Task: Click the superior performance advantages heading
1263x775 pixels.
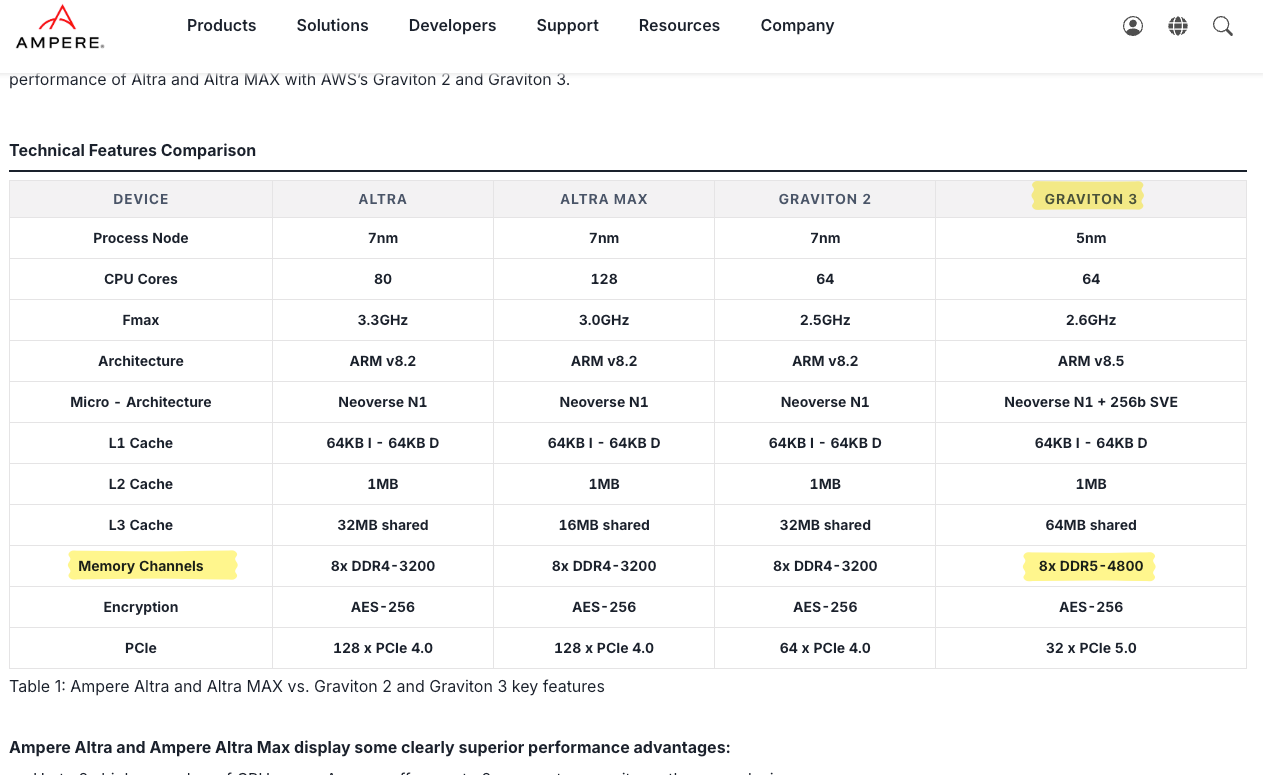Action: (x=370, y=748)
